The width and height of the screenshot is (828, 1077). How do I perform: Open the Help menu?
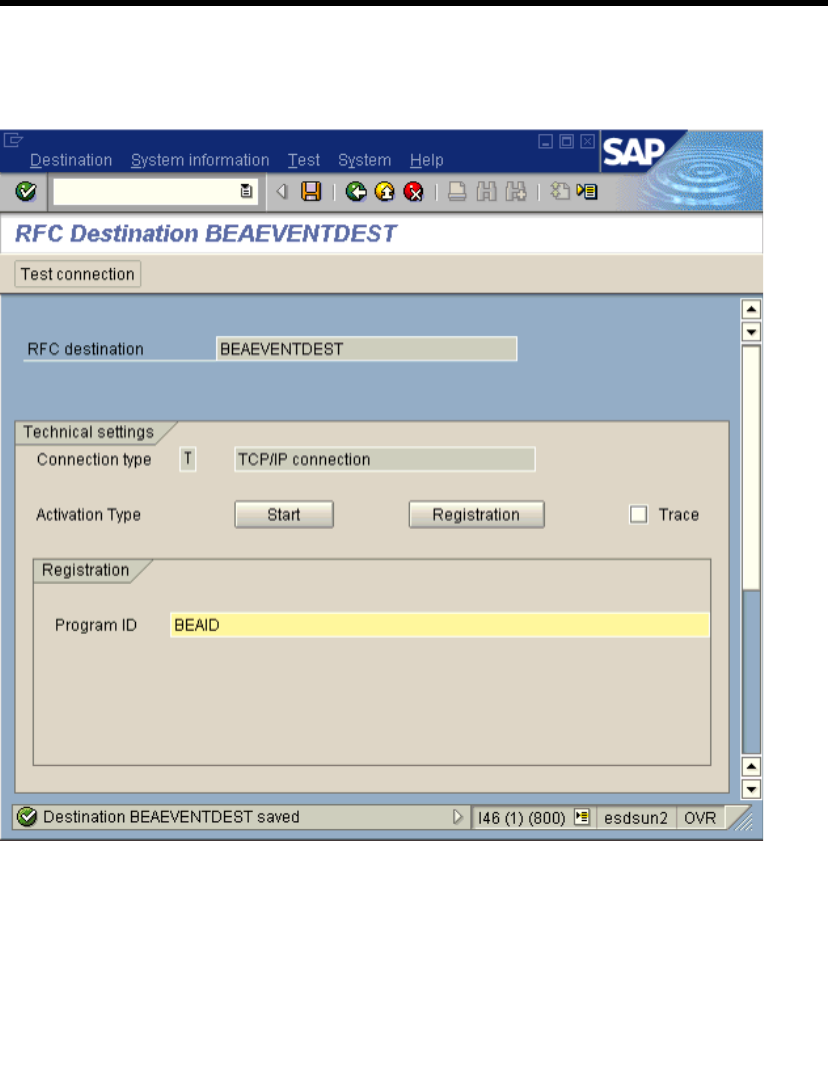pos(426,160)
